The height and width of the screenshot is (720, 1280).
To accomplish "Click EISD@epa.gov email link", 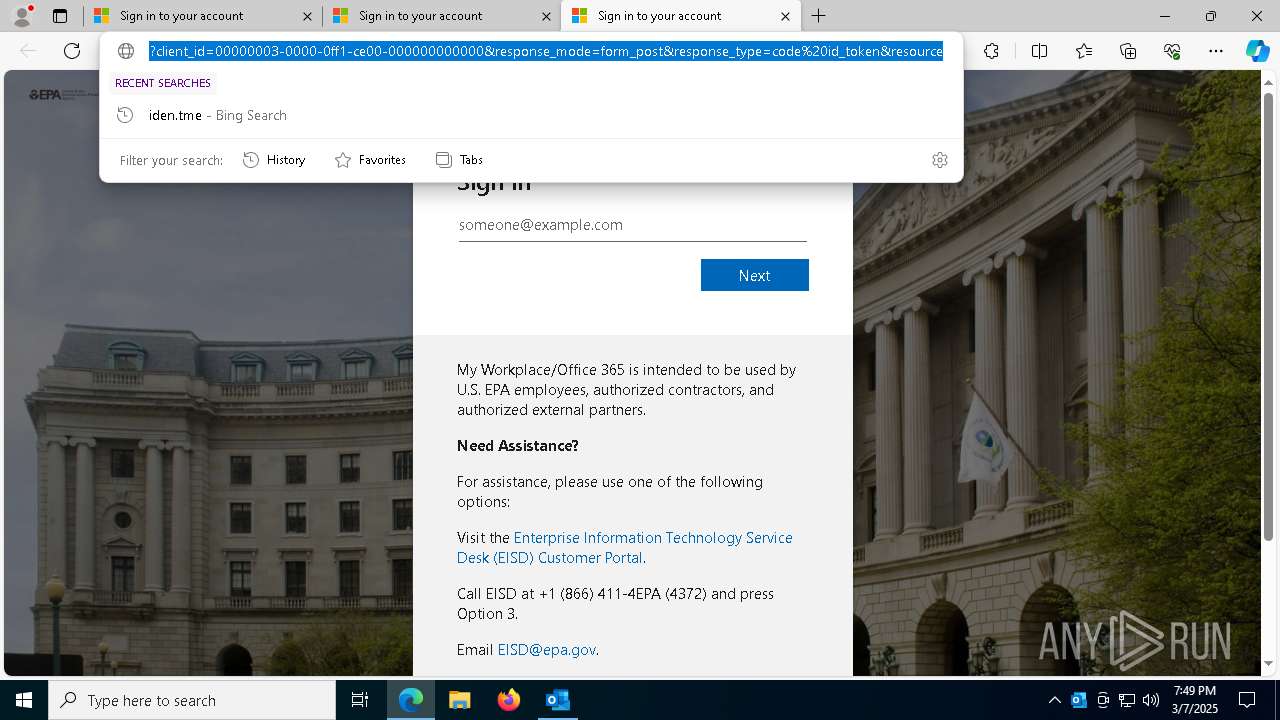I will point(546,650).
